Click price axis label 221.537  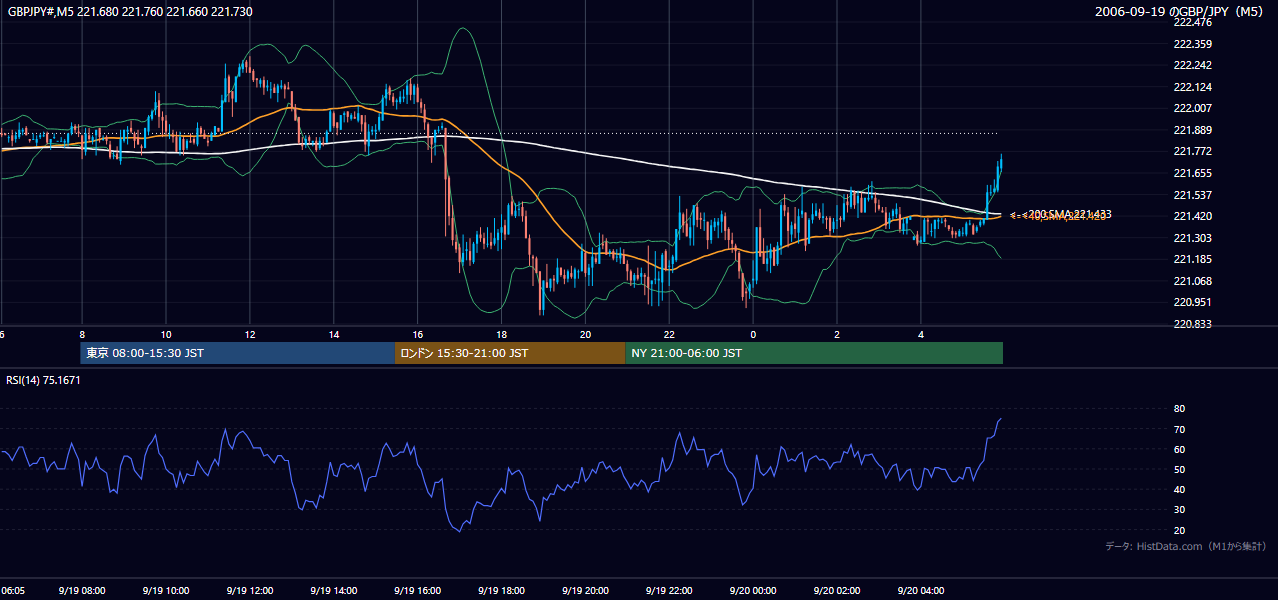click(1192, 195)
